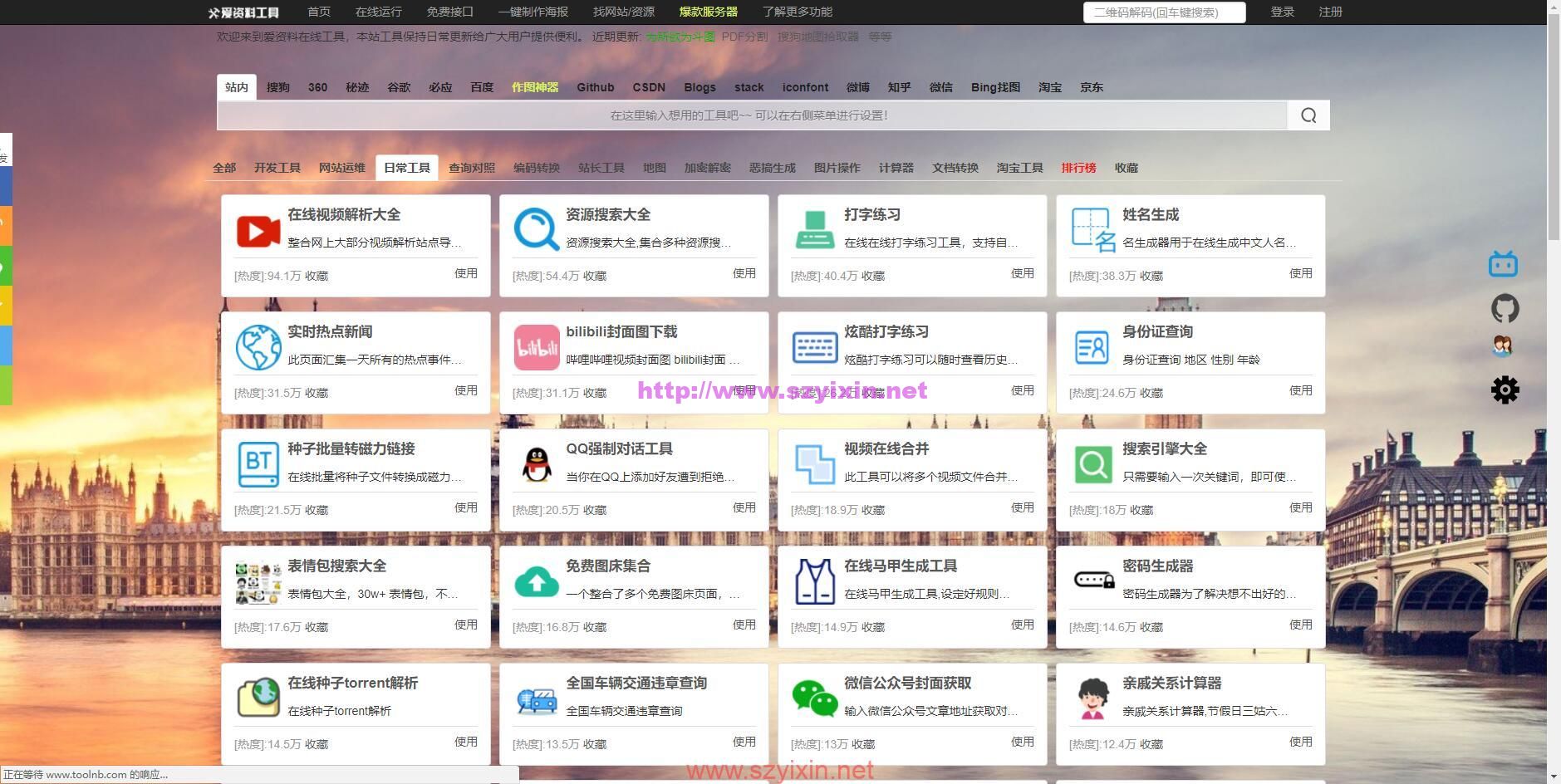Click the 搜狗地图拾取器 recent update link
Screen dimensions: 1561x784
pyautogui.click(x=818, y=37)
